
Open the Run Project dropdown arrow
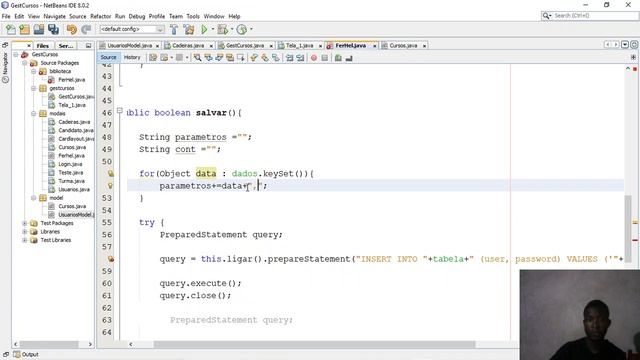pos(212,29)
